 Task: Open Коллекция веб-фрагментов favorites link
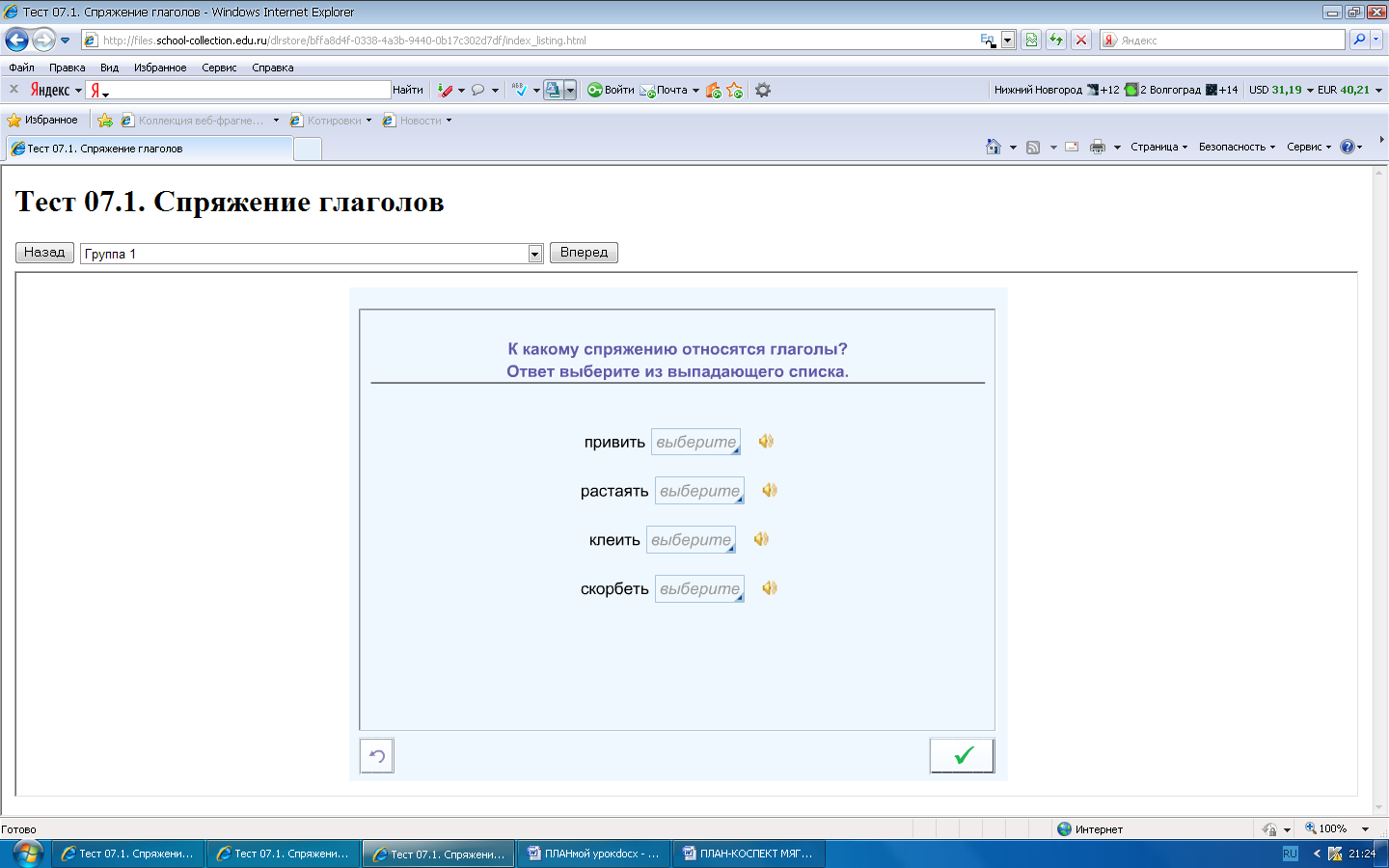(x=200, y=121)
